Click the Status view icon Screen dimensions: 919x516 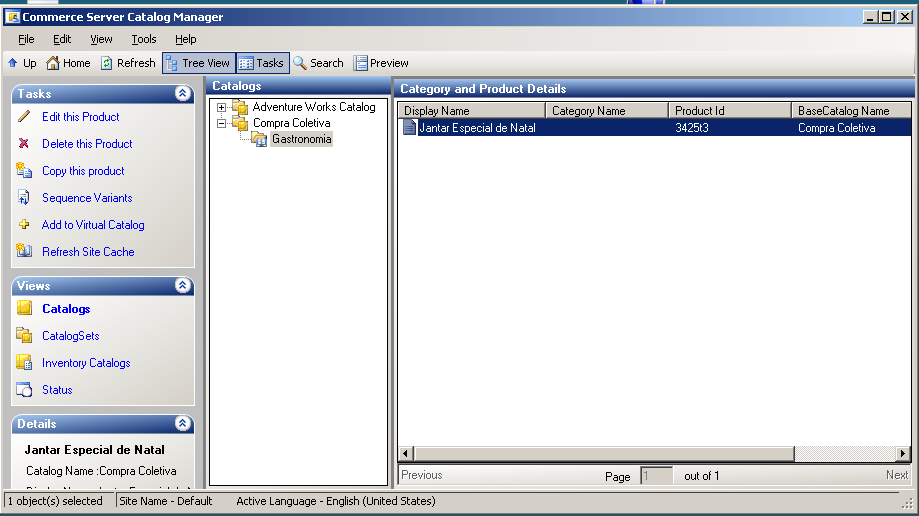[x=24, y=389]
